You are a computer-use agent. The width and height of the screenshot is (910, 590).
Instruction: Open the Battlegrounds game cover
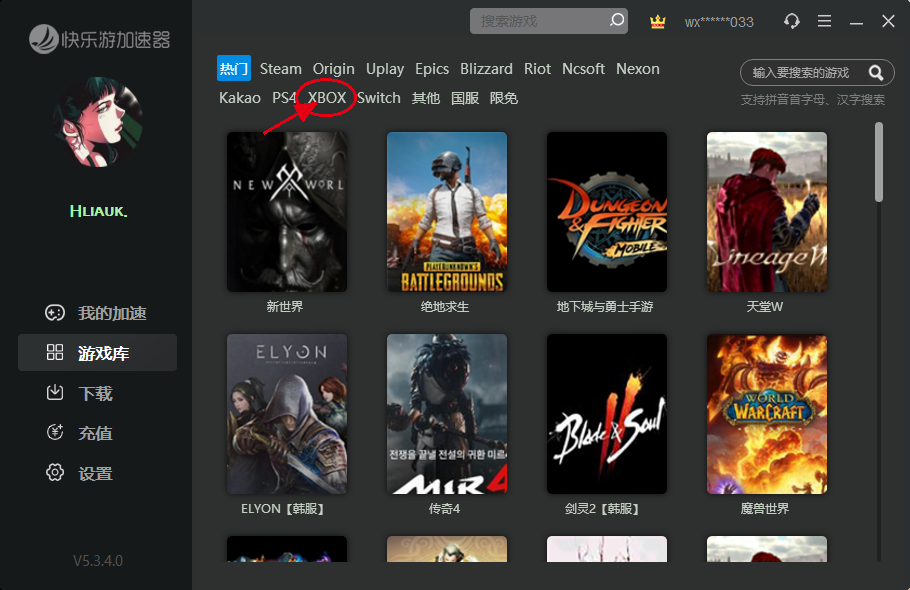click(447, 212)
